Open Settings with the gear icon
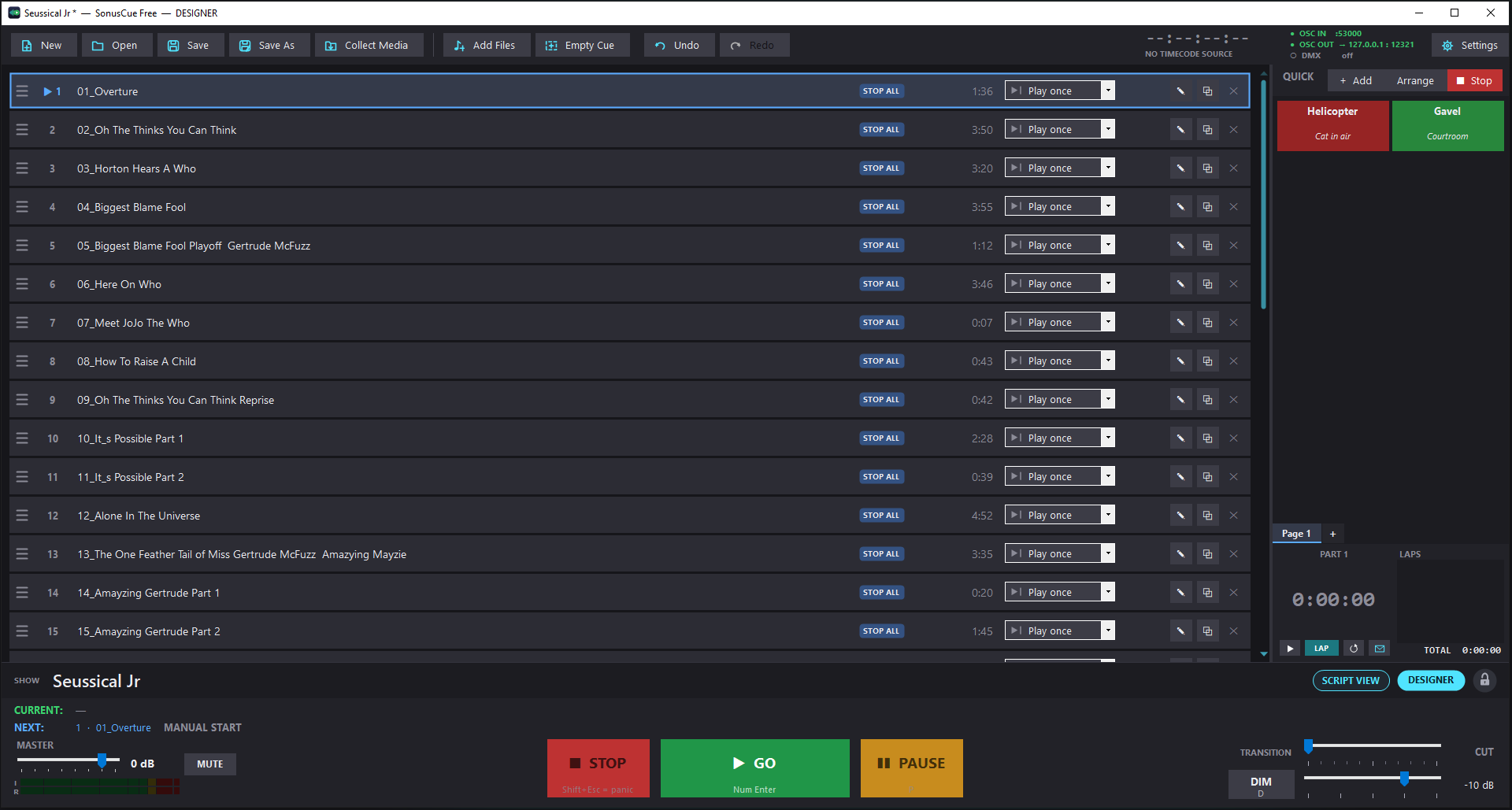This screenshot has height=810, width=1512. coord(1469,46)
